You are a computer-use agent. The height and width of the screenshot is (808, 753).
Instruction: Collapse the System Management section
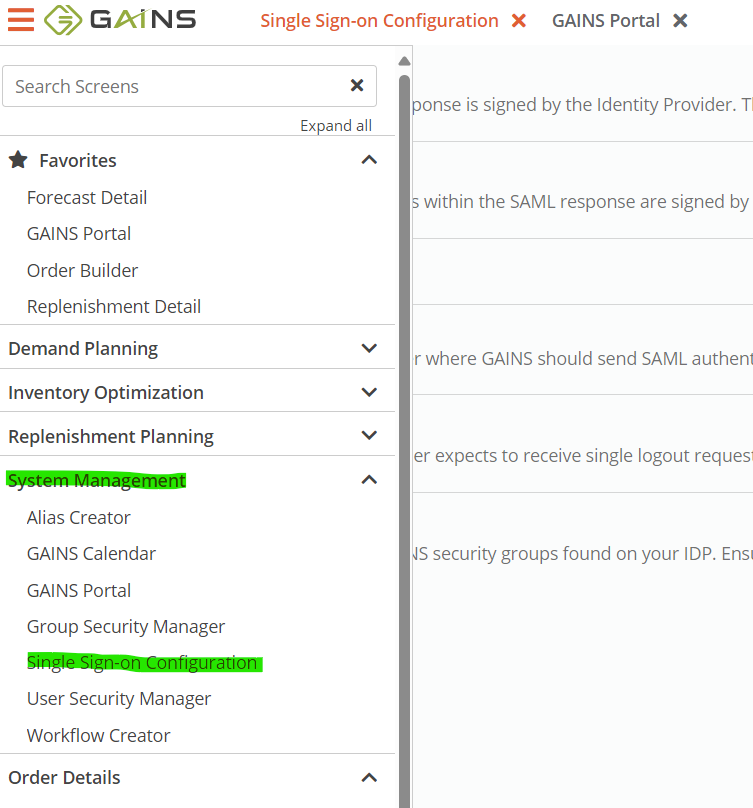pos(369,480)
